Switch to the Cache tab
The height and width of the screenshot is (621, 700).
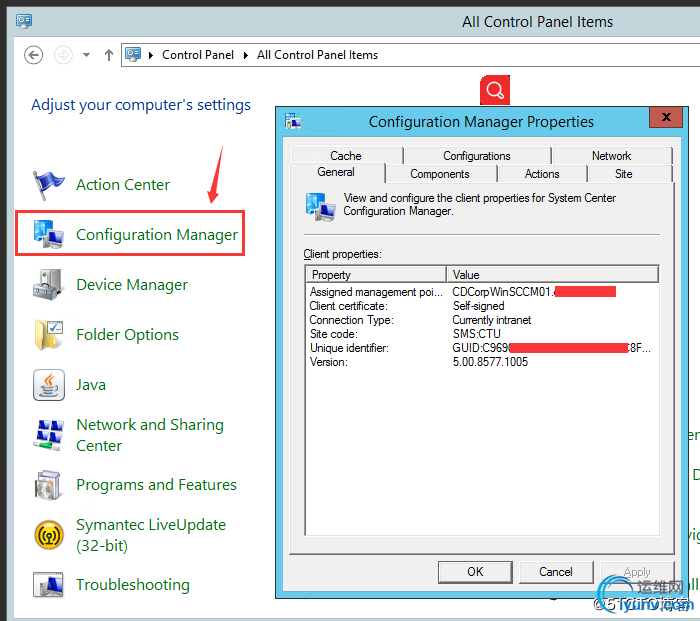[x=346, y=155]
